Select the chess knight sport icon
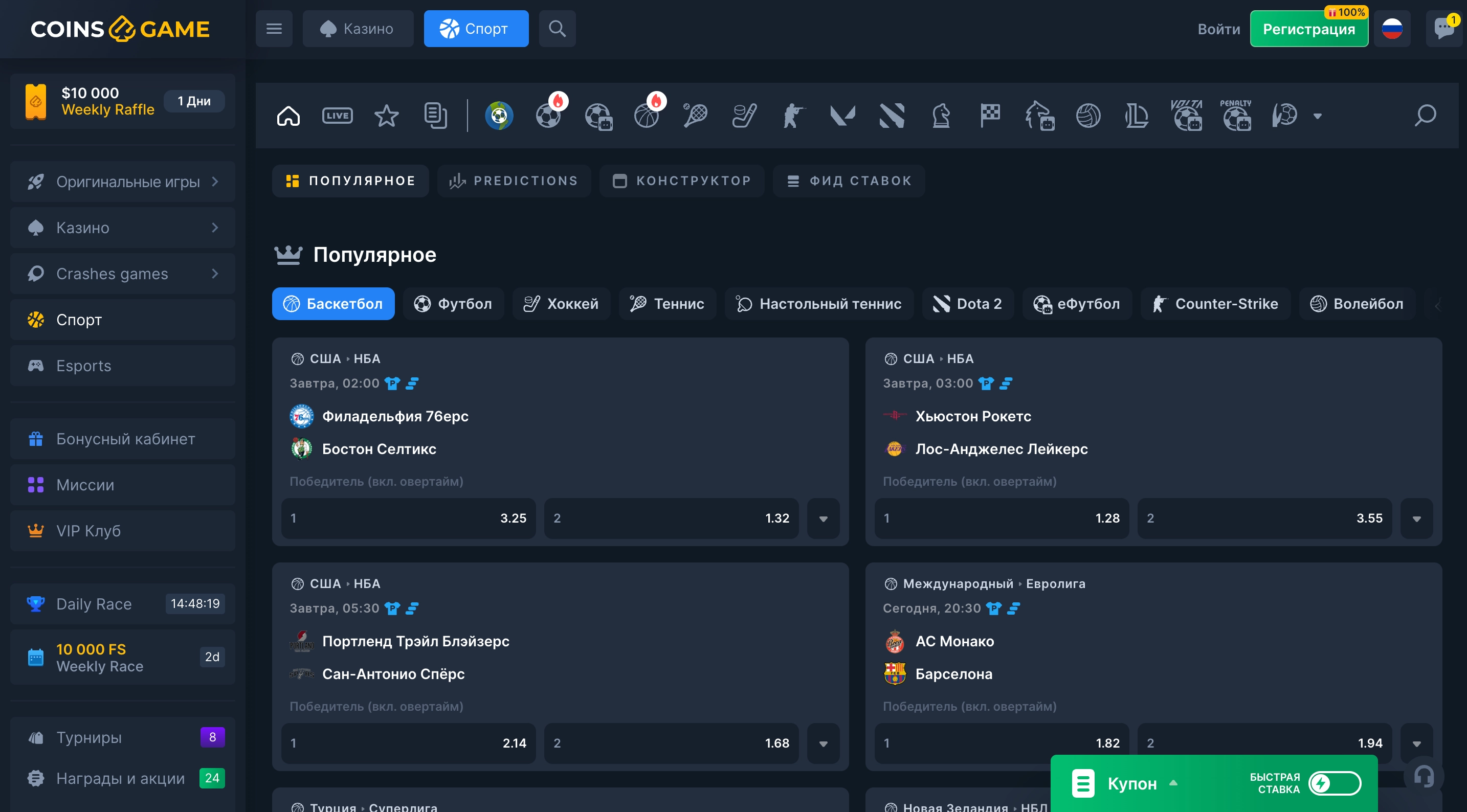 [x=941, y=116]
